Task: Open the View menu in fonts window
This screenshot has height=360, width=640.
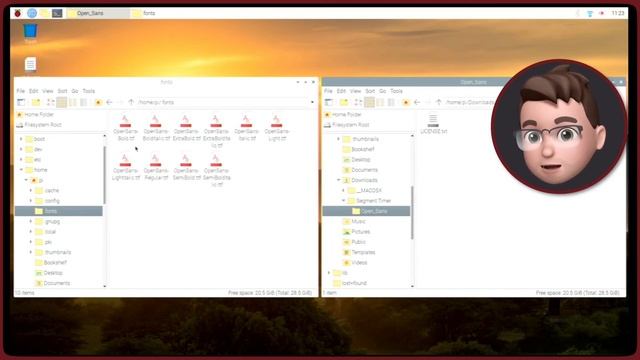Action: (x=48, y=91)
